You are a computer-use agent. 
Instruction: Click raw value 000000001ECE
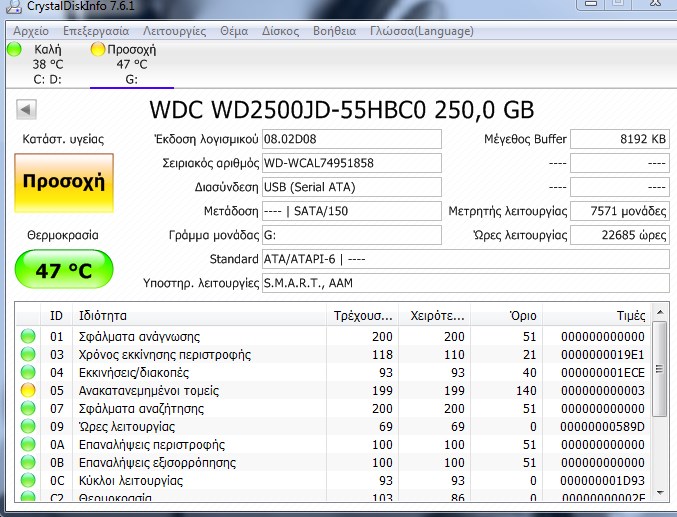click(603, 372)
